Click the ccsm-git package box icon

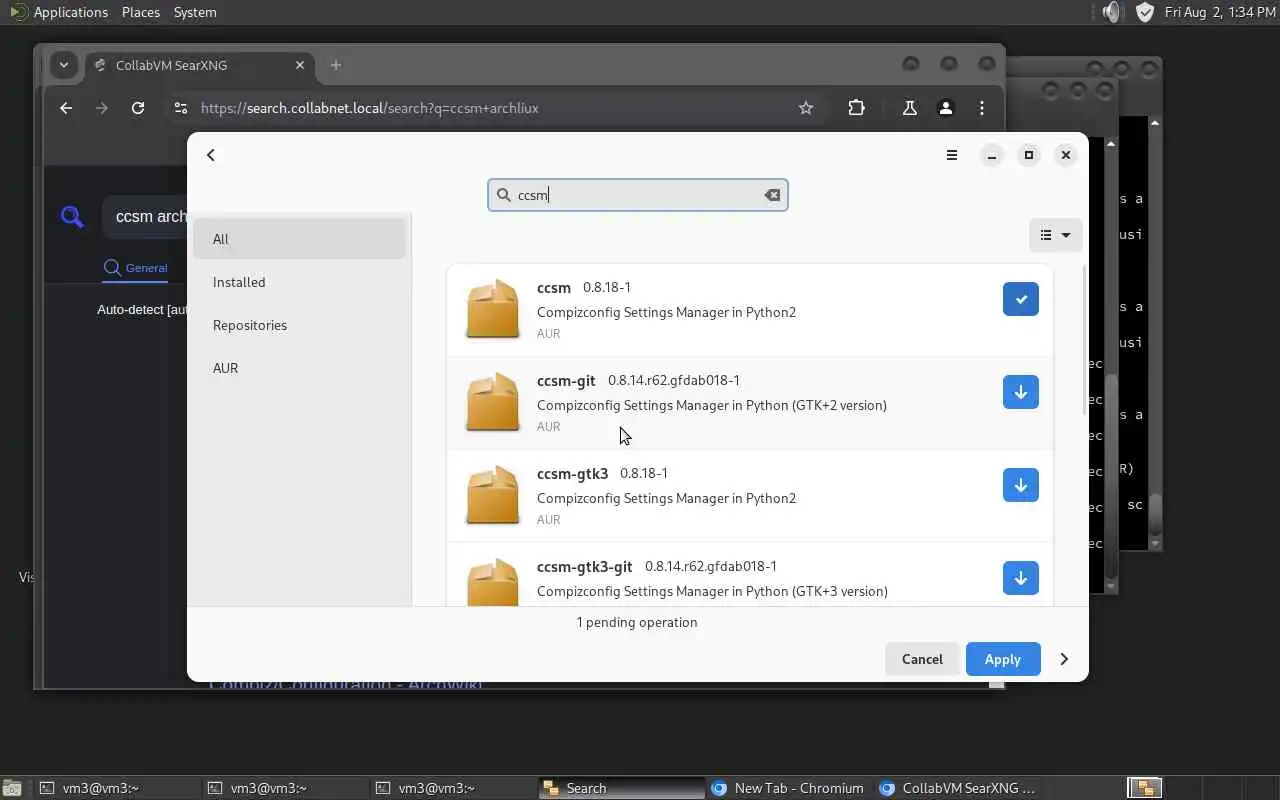(493, 402)
